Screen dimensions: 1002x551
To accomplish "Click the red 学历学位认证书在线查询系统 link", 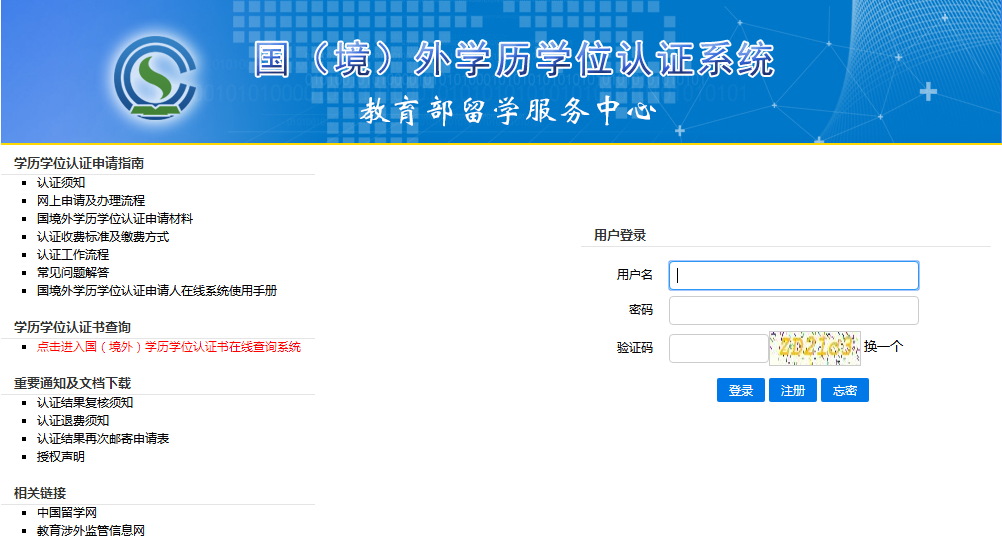I will [x=169, y=347].
